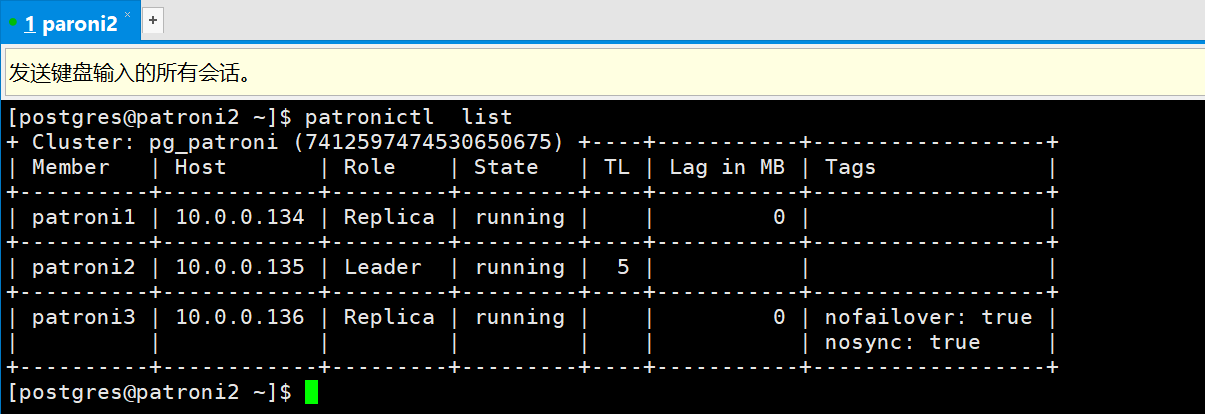This screenshot has width=1205, height=414.
Task: Click IP address 10.0.0.134
Action: tap(239, 217)
